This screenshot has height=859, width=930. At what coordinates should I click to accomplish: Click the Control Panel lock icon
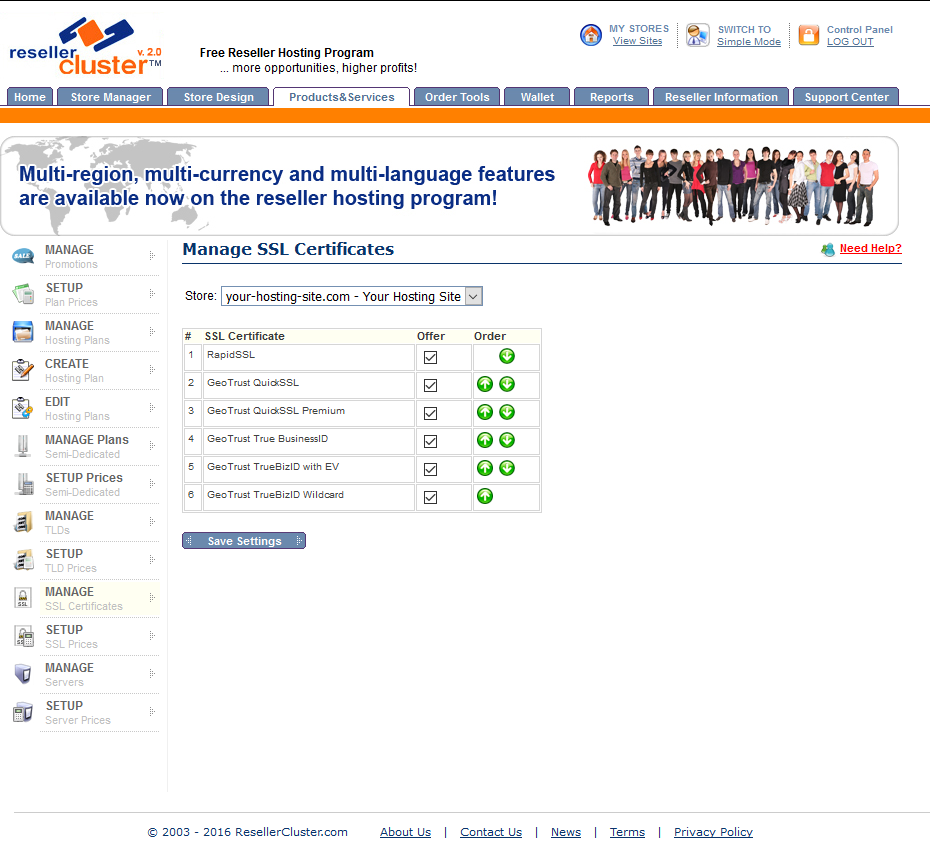point(808,35)
